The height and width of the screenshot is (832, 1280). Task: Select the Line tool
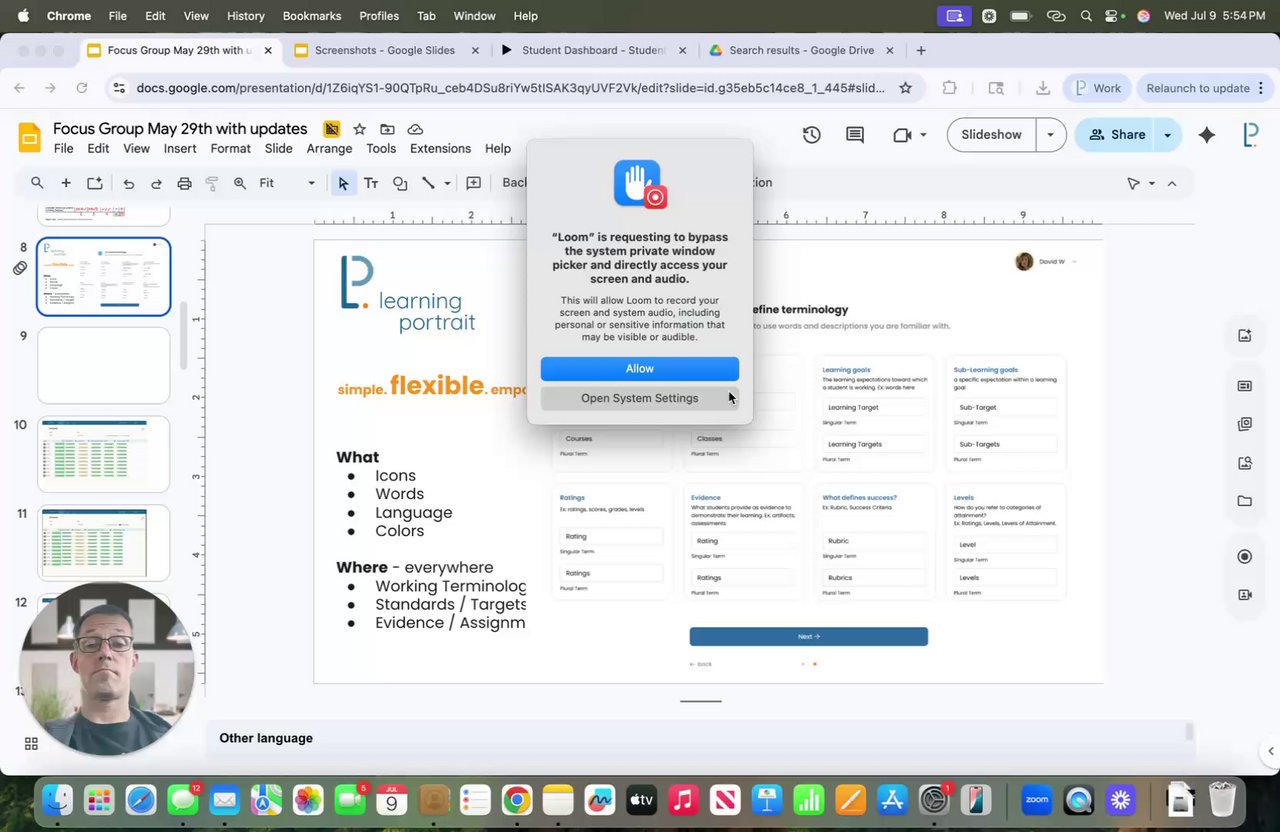click(x=428, y=183)
